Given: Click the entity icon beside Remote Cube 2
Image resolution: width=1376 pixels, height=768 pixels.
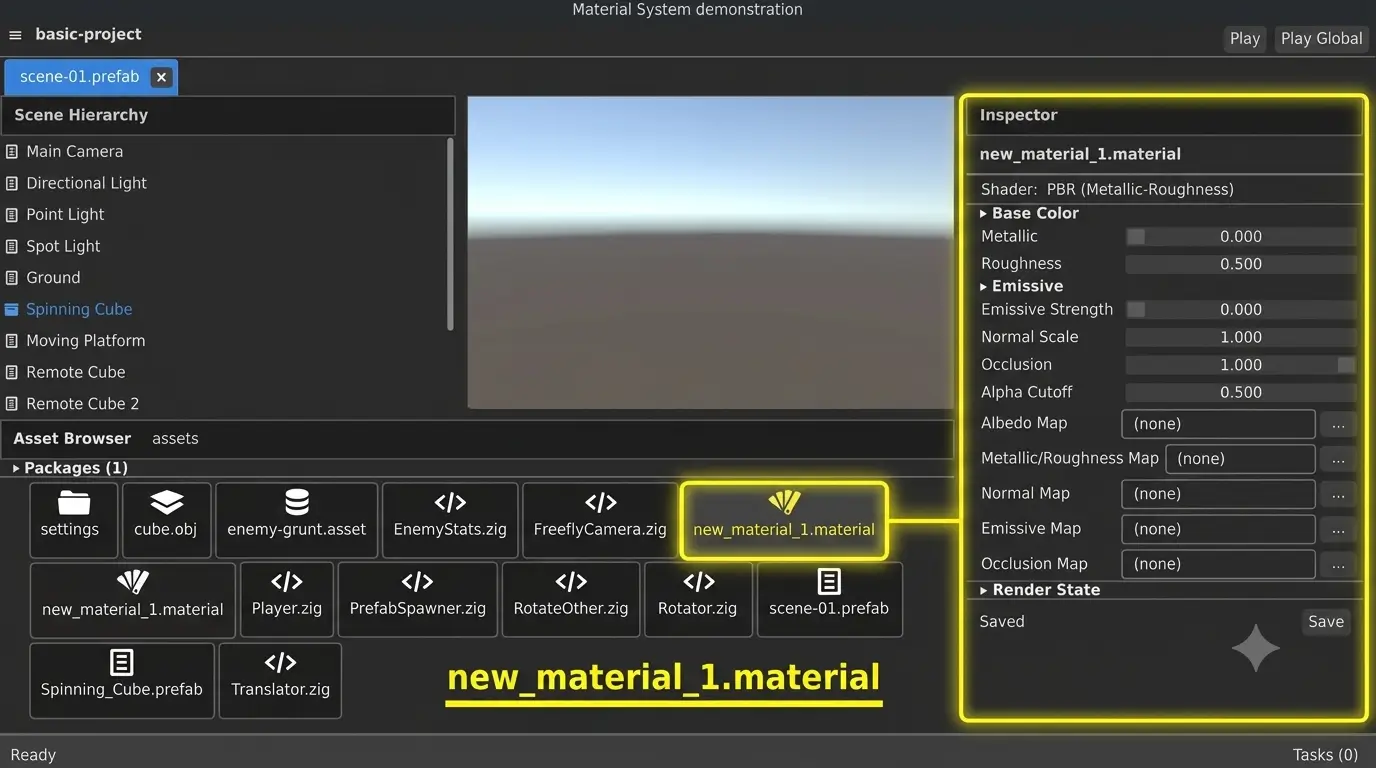Looking at the screenshot, I should 12,404.
